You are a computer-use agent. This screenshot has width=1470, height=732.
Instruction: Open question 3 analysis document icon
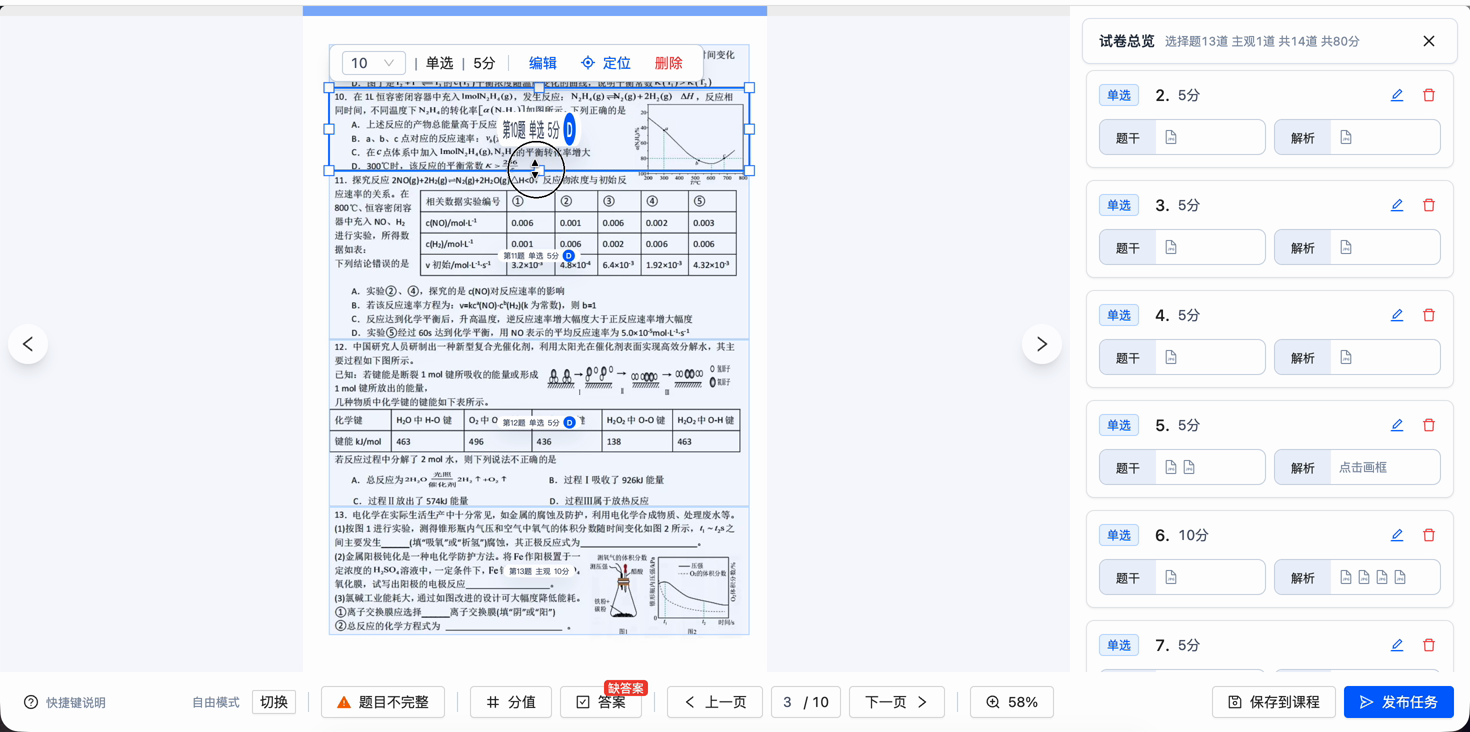[x=1346, y=247]
